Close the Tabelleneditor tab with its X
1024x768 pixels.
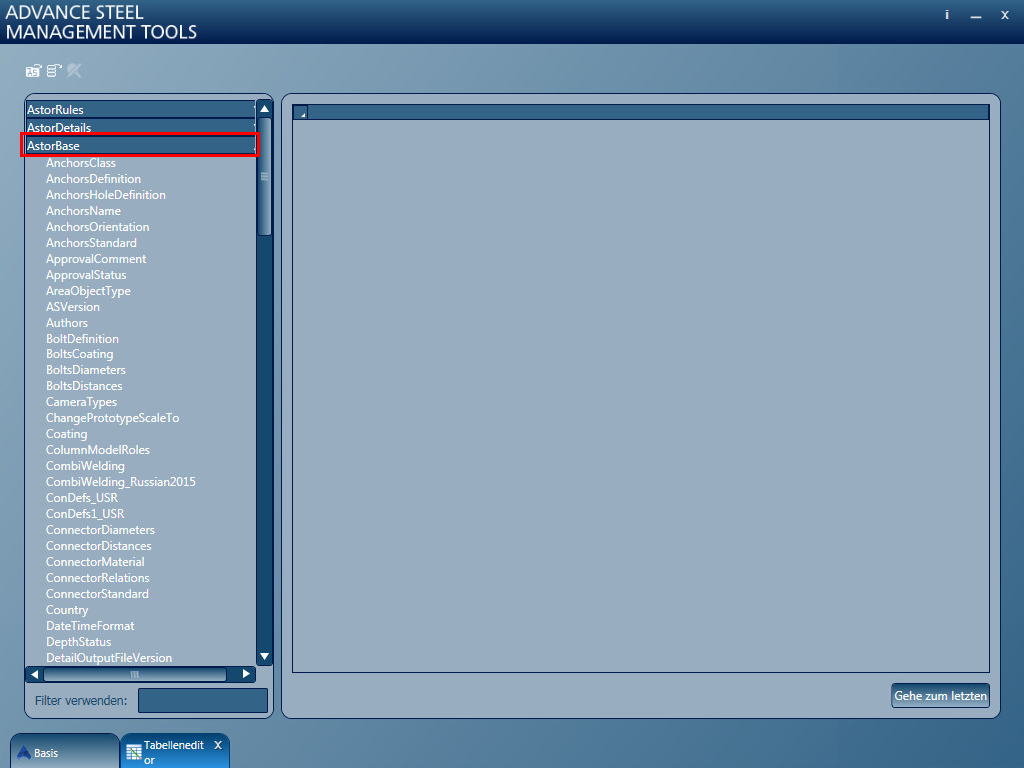[x=218, y=745]
